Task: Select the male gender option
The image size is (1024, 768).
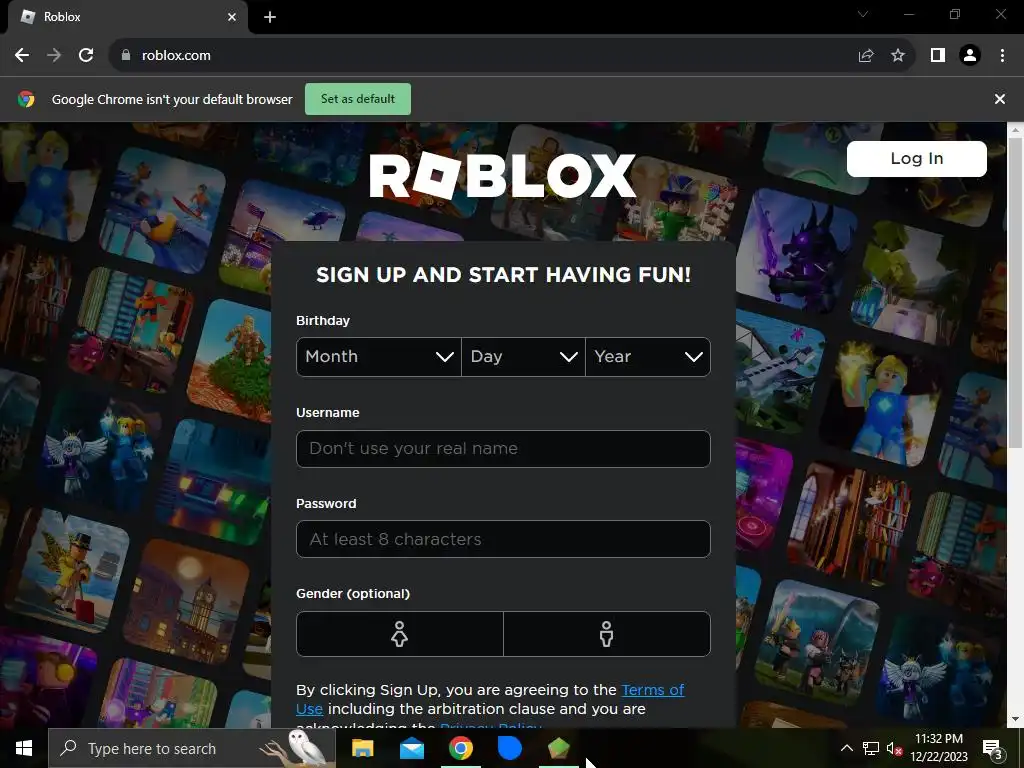Action: 607,633
